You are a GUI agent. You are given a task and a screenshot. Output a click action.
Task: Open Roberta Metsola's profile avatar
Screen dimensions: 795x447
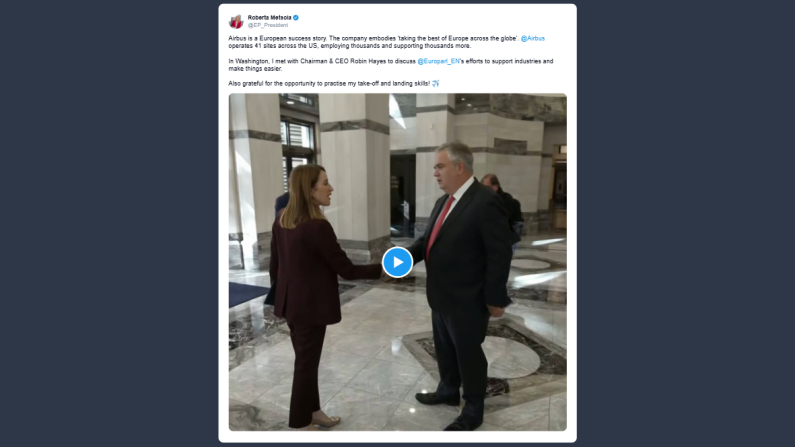pos(236,21)
